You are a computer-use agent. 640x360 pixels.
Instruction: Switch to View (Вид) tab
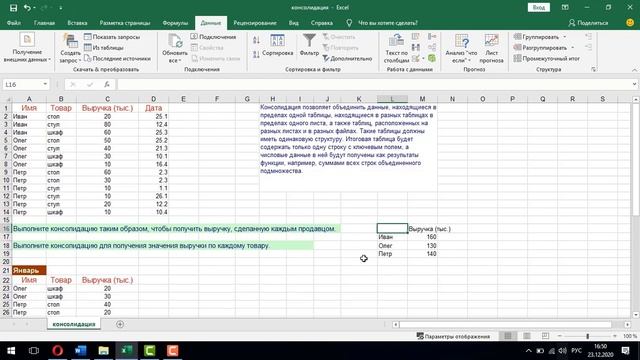pyautogui.click(x=293, y=23)
